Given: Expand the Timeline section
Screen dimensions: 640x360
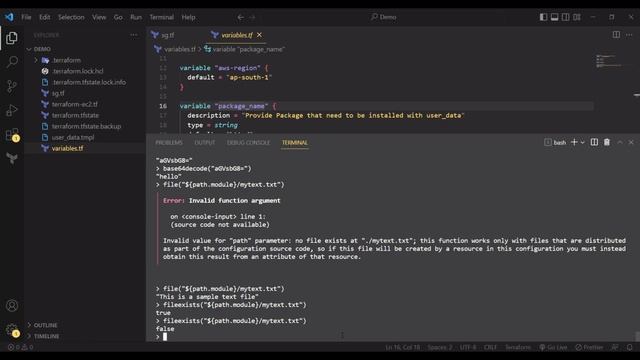Looking at the screenshot, I should pos(46,336).
